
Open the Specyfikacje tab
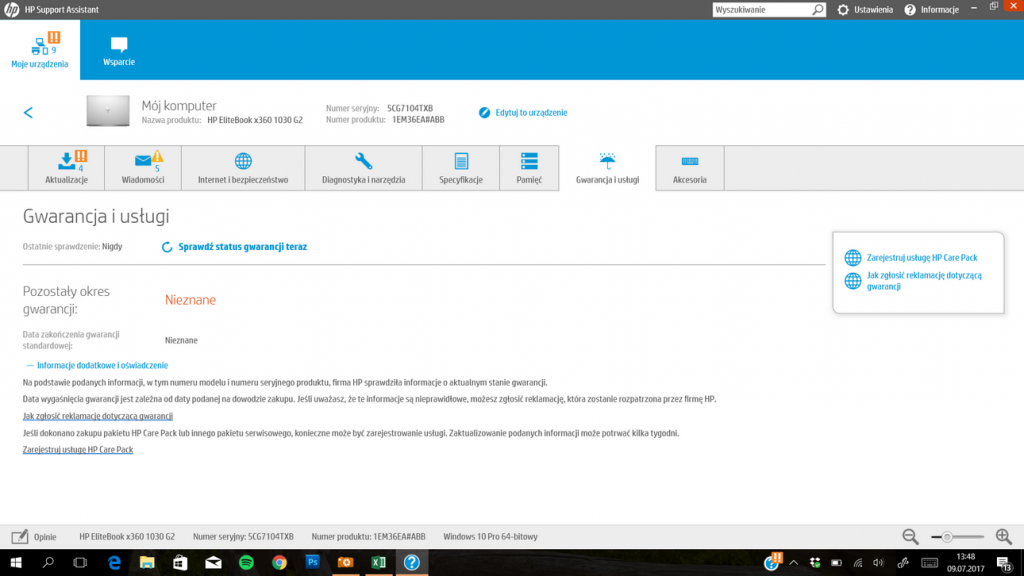point(461,168)
